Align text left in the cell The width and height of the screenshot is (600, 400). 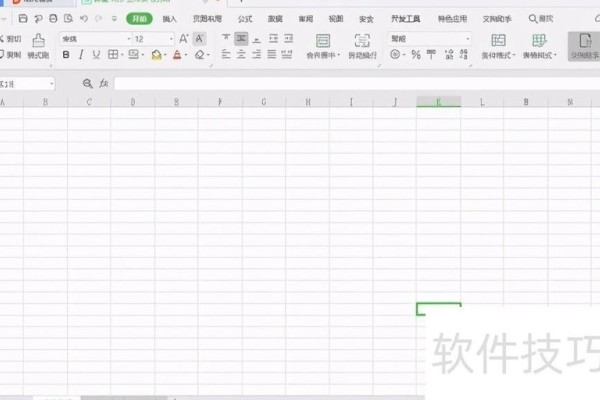coord(226,55)
